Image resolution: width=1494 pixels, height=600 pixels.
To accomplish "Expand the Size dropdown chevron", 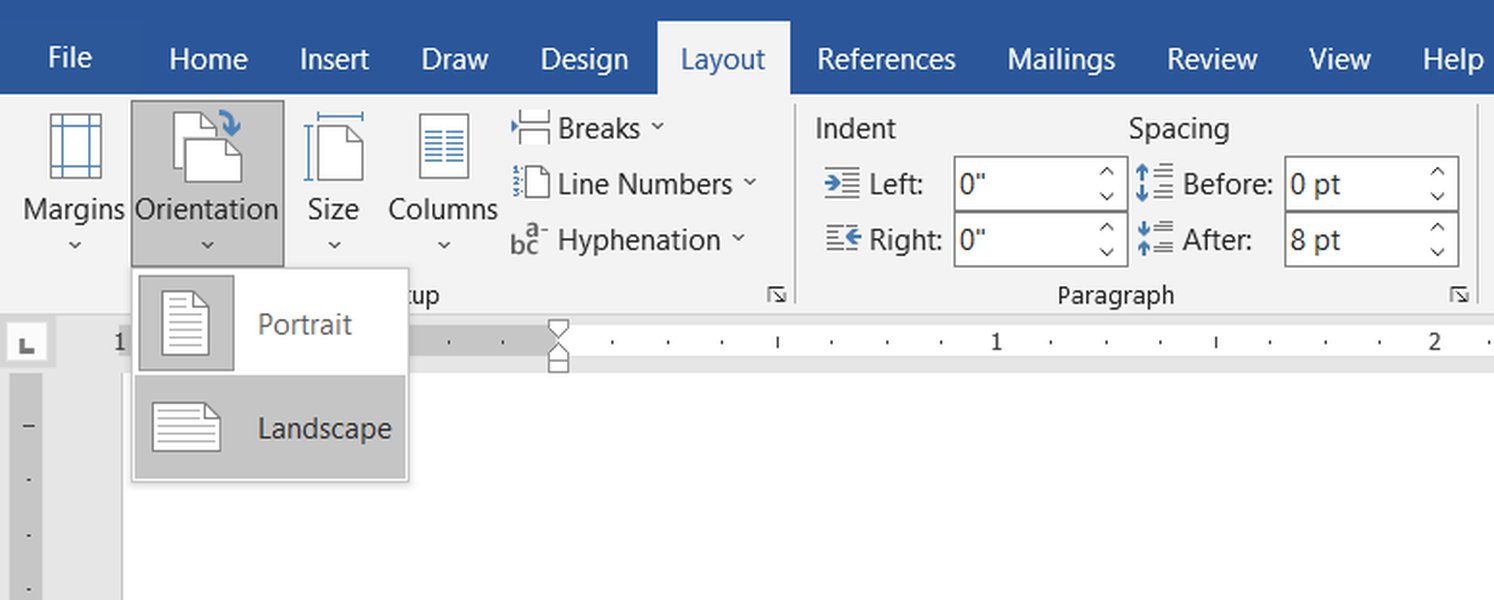I will (333, 245).
